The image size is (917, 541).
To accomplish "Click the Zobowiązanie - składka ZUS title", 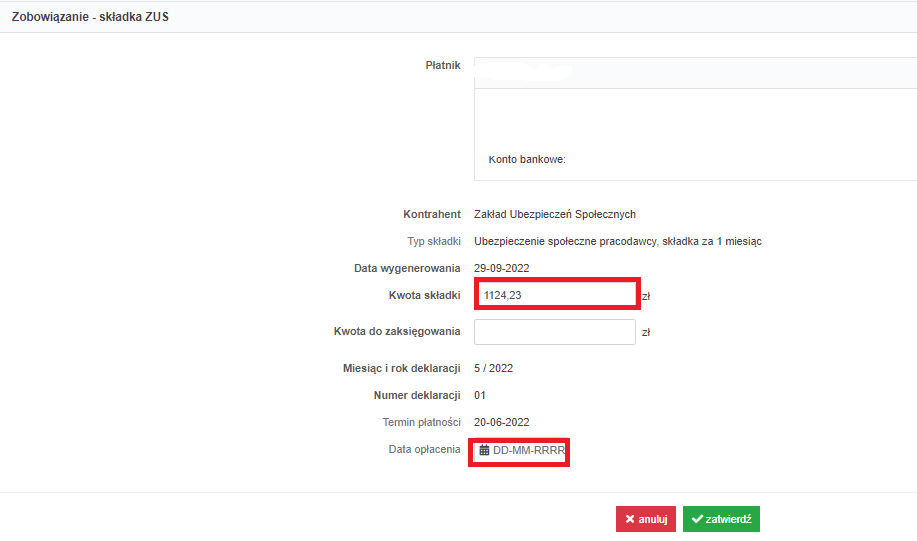I will pyautogui.click(x=90, y=17).
